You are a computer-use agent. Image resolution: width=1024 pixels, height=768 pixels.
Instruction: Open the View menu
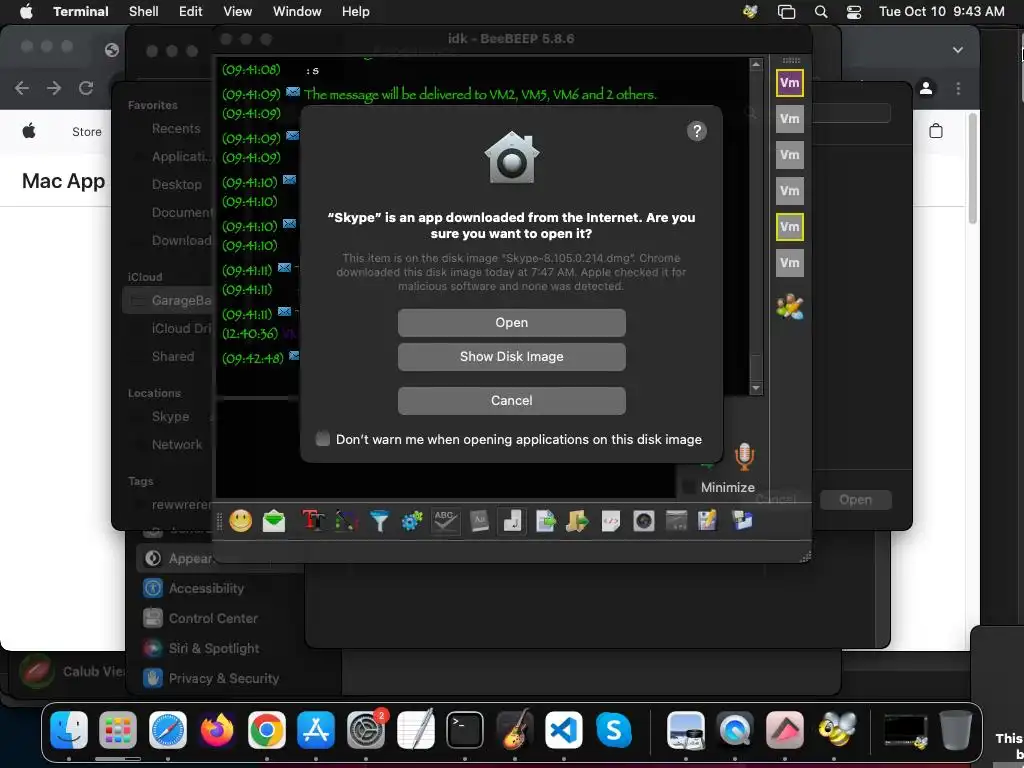pos(237,11)
